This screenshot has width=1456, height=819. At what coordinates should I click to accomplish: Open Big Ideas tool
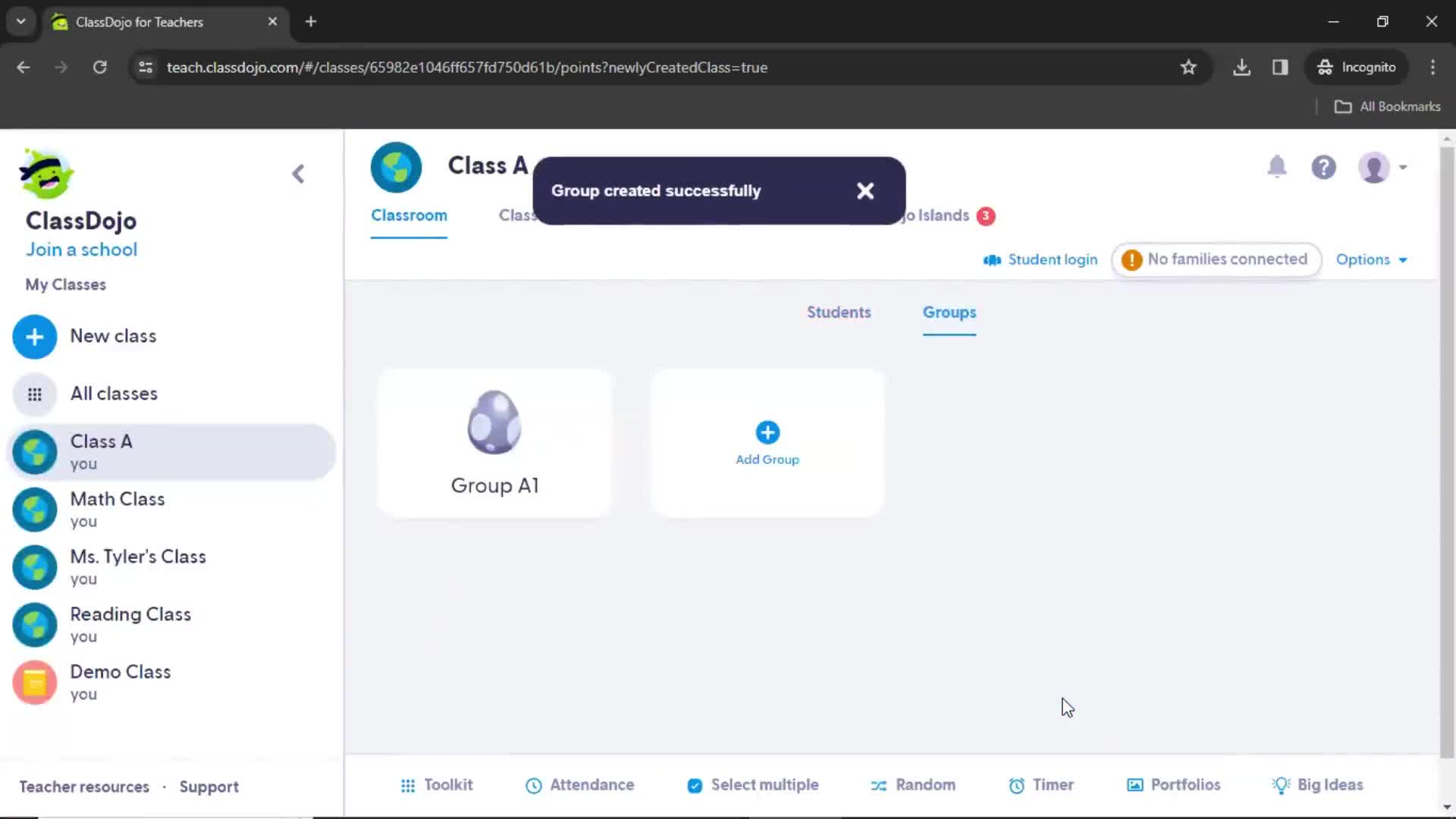[x=1318, y=785]
